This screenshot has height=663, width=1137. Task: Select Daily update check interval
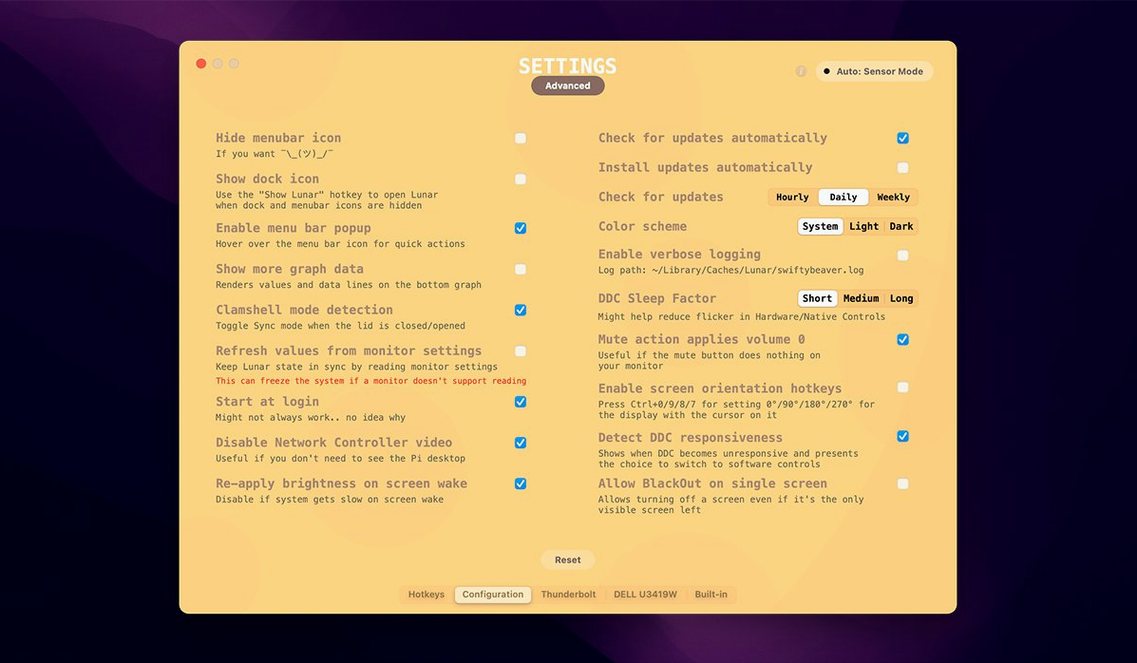pos(843,197)
